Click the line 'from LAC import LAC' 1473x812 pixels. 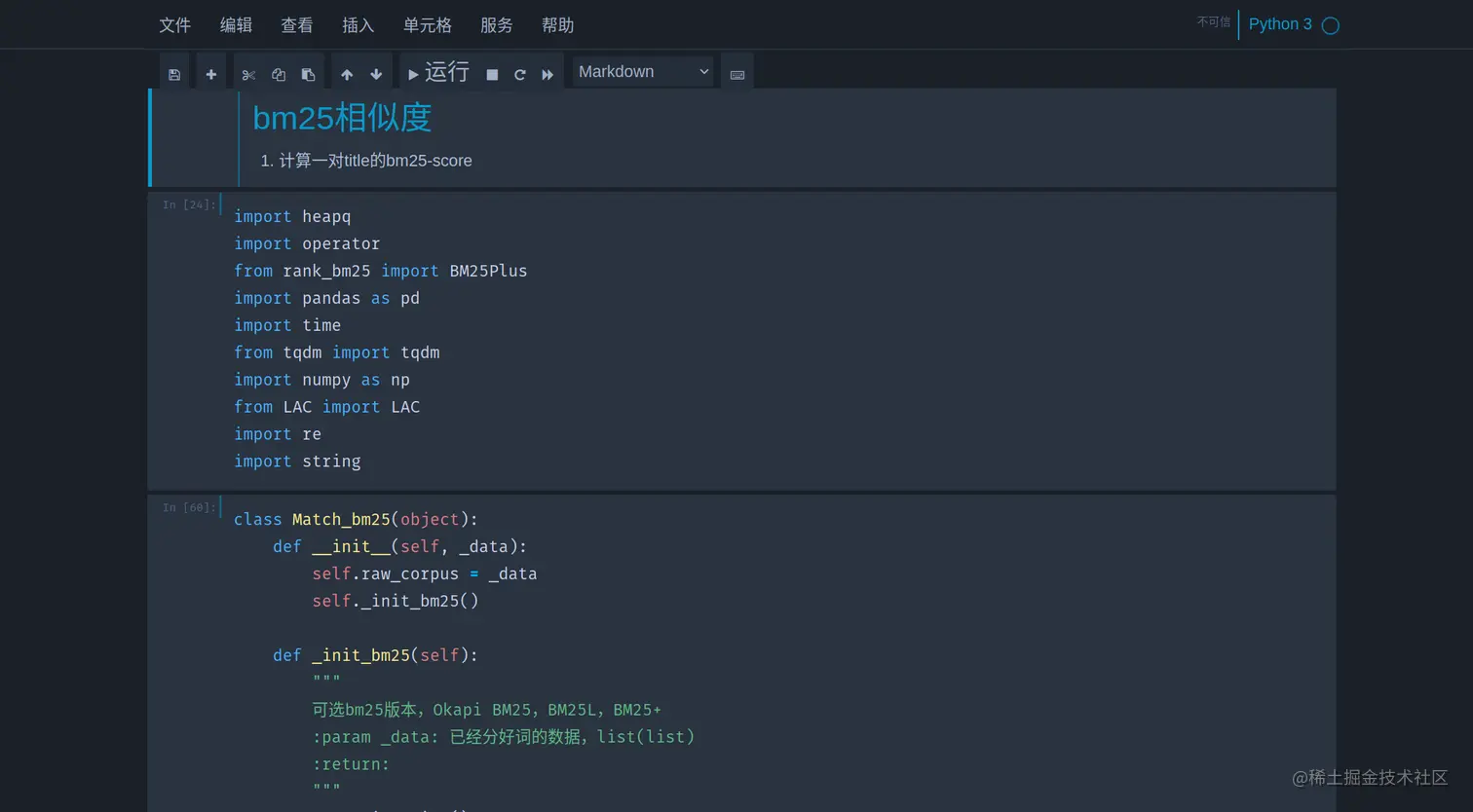point(326,407)
